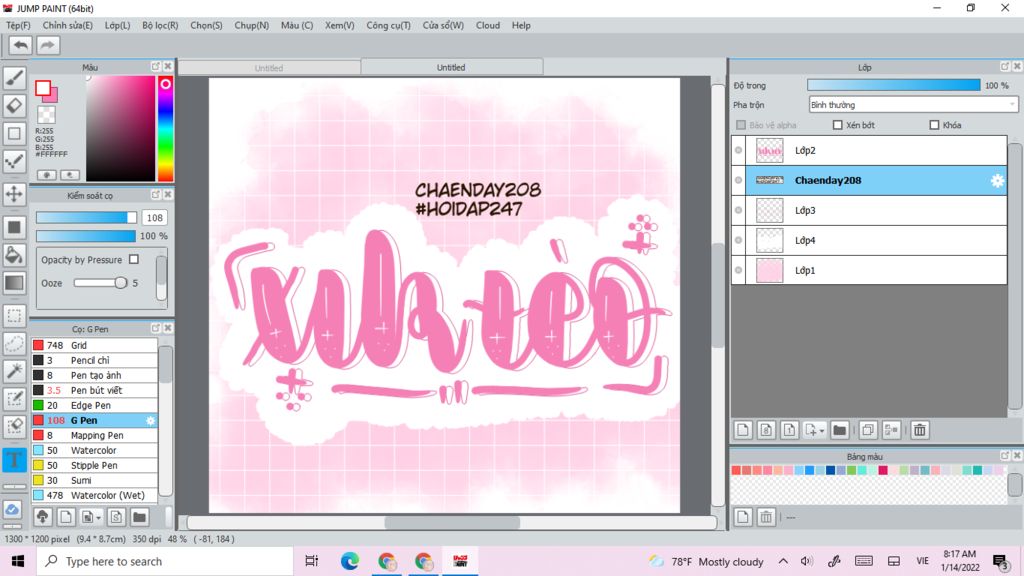Screen dimensions: 1024x576
Task: Click download brush from cloud icon
Action: 43,517
